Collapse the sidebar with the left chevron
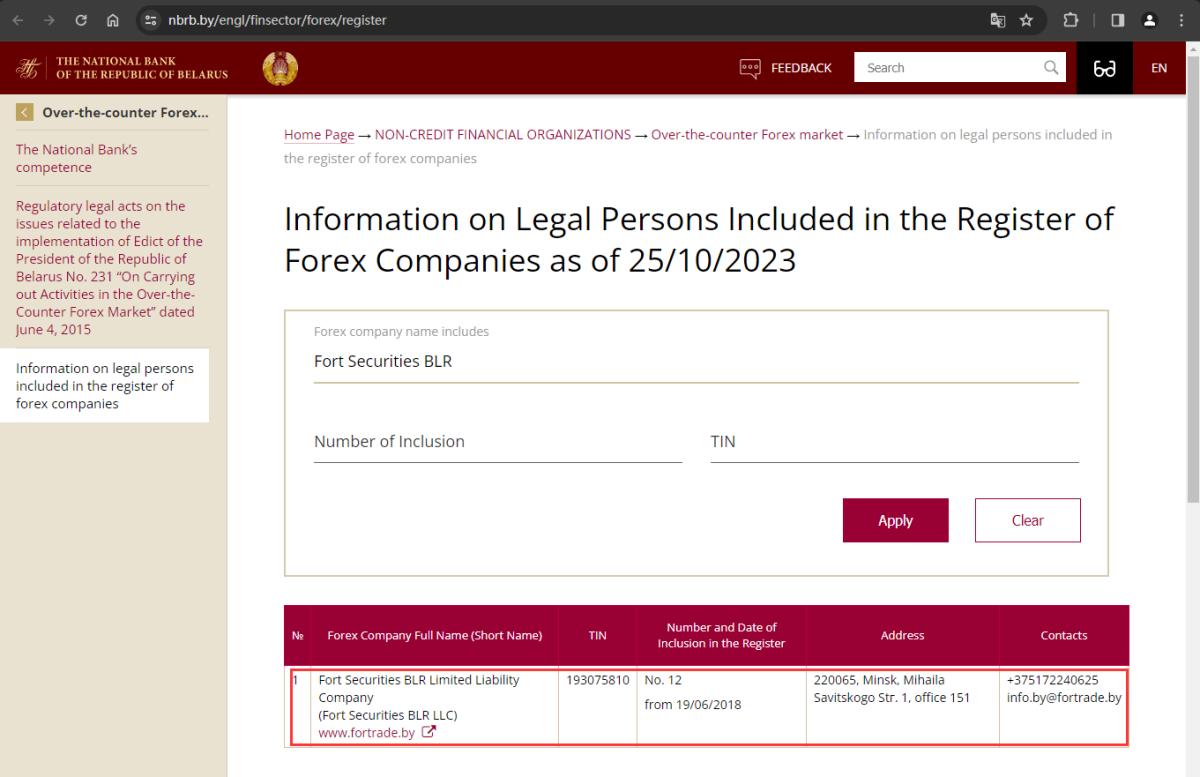1200x777 pixels. pos(24,112)
